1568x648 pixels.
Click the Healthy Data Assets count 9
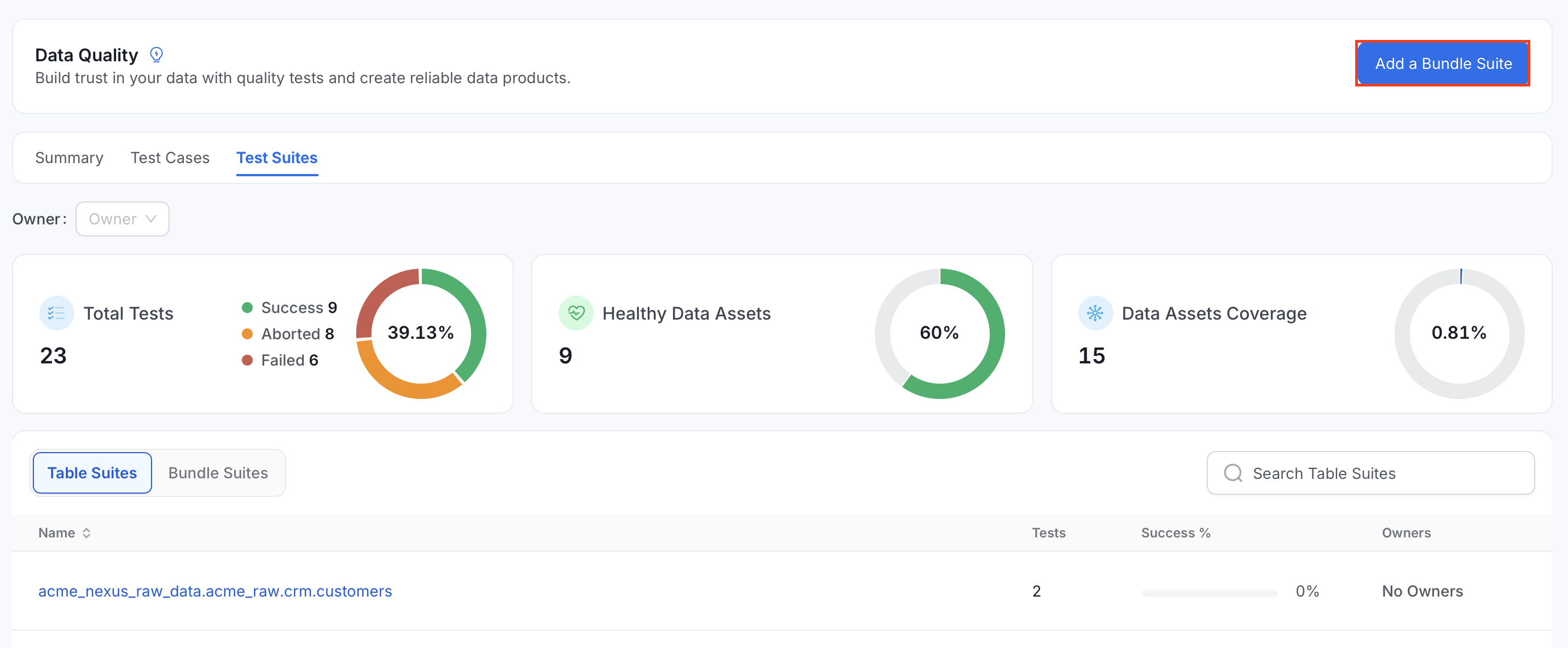coord(566,356)
